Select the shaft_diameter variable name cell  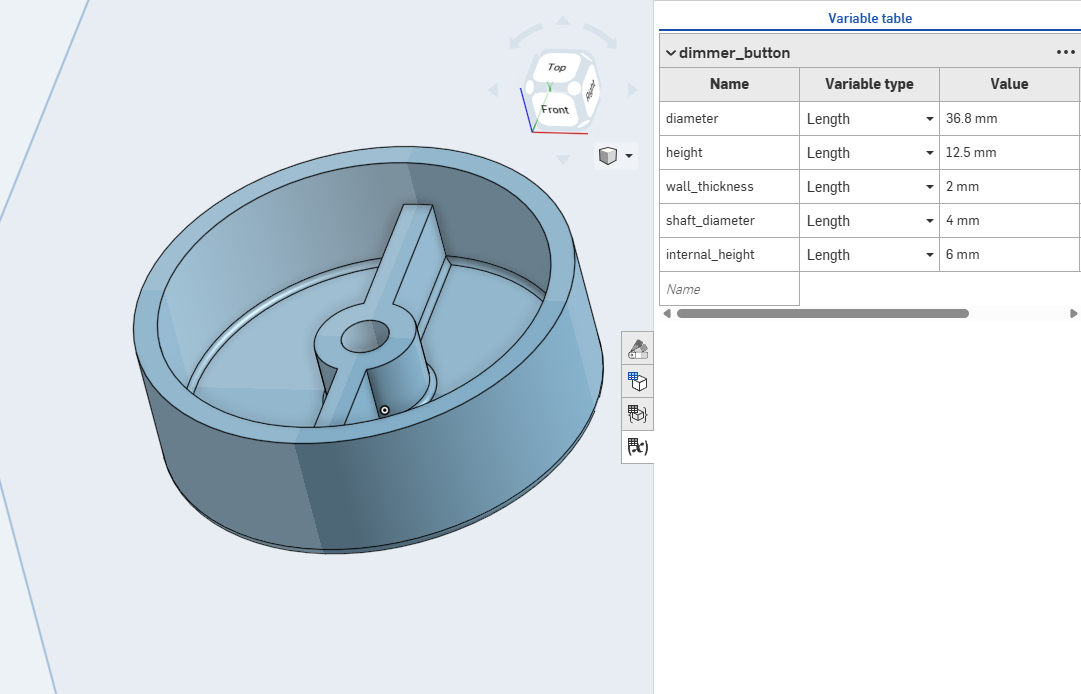[x=729, y=221]
